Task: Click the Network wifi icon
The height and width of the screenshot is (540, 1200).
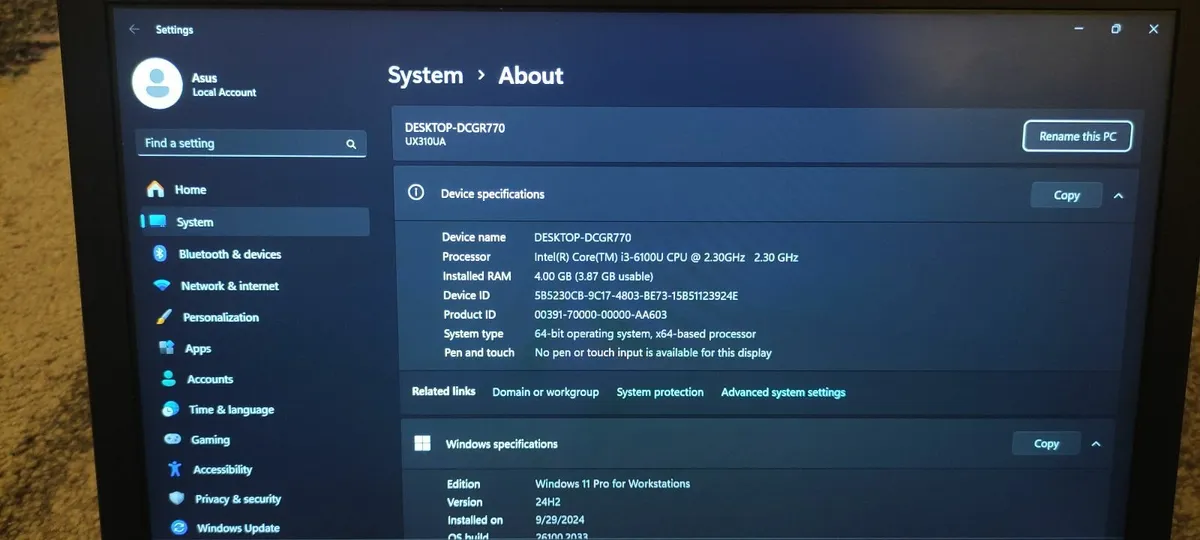Action: (162, 285)
